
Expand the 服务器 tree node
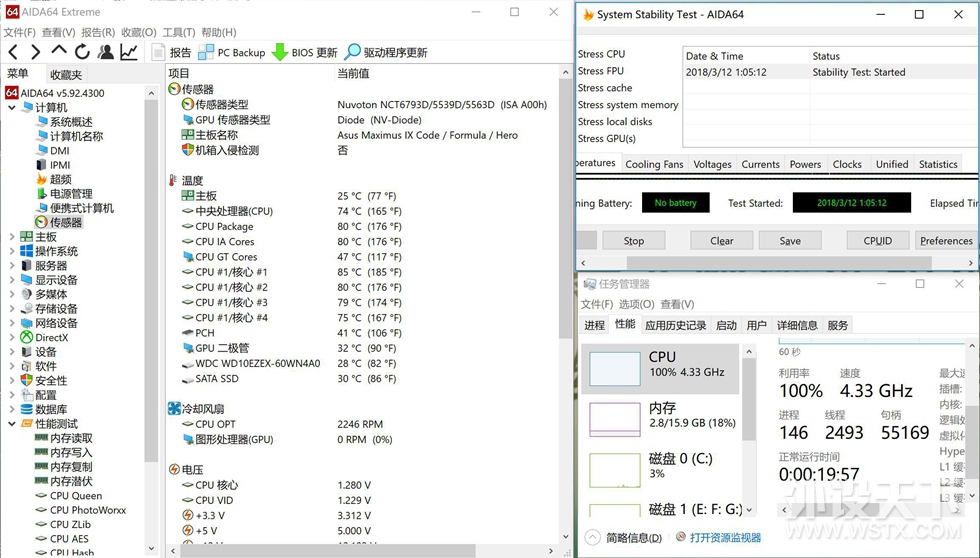tap(12, 266)
